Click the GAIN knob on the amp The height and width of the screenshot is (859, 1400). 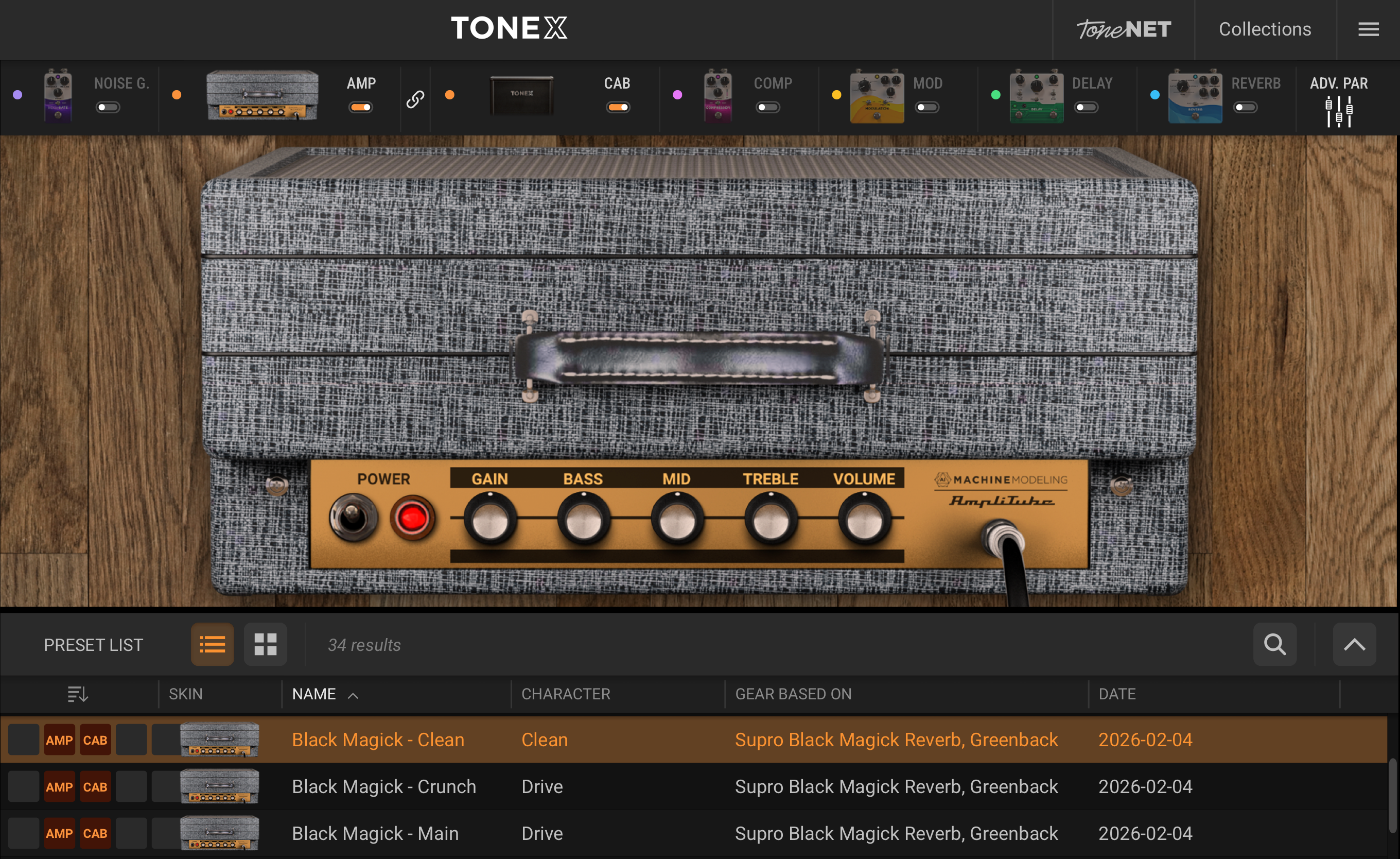[490, 520]
